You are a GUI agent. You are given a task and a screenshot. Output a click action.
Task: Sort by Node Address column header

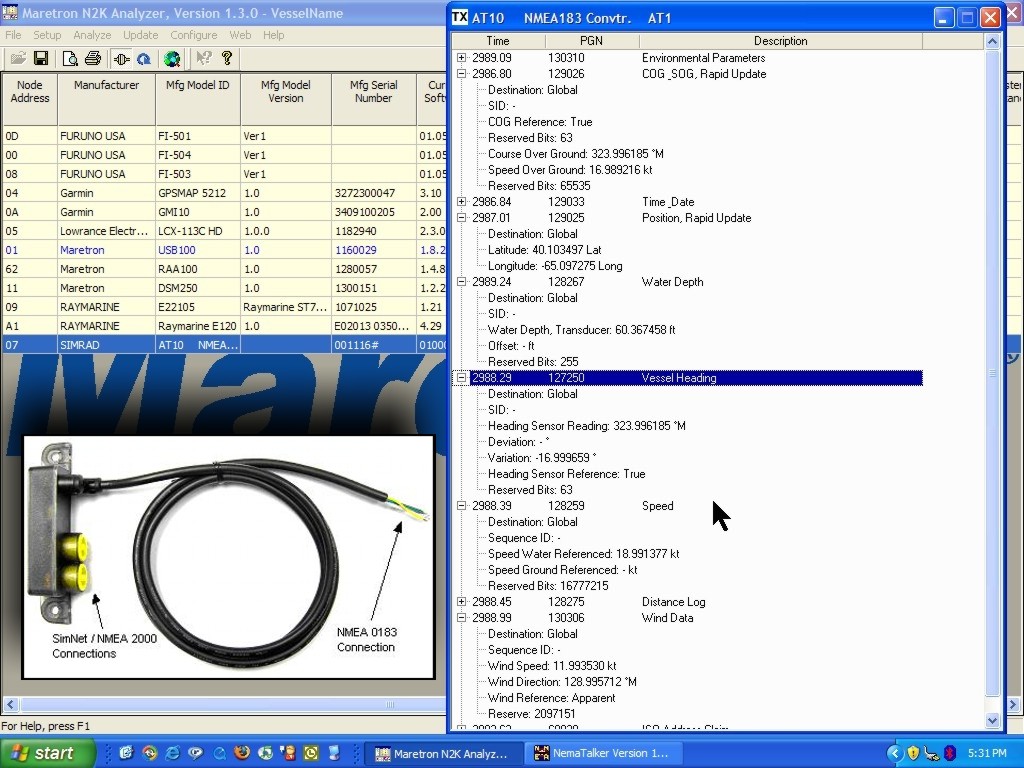(29, 99)
